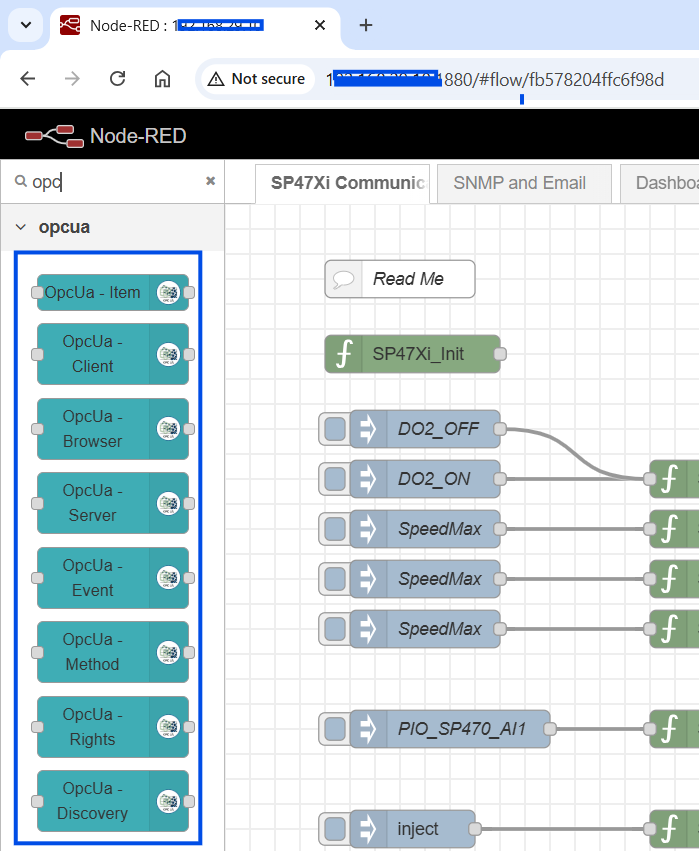Trigger the first SpeedMax inject button
The image size is (699, 851).
pos(335,529)
